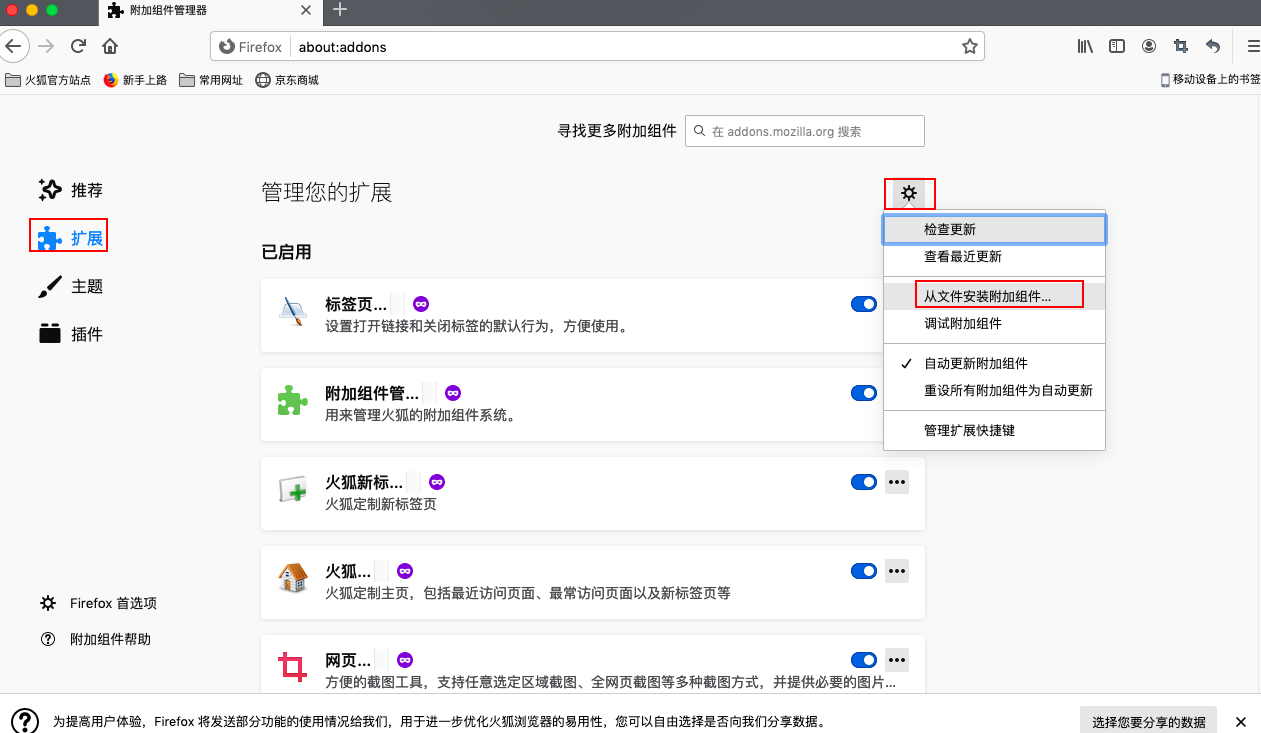Open the 京东商城 bookmark

point(287,80)
